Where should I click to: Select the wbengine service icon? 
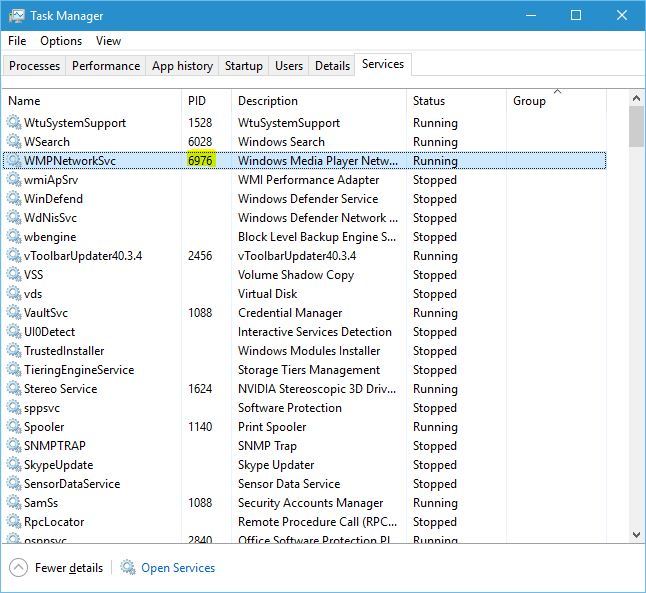tap(14, 237)
